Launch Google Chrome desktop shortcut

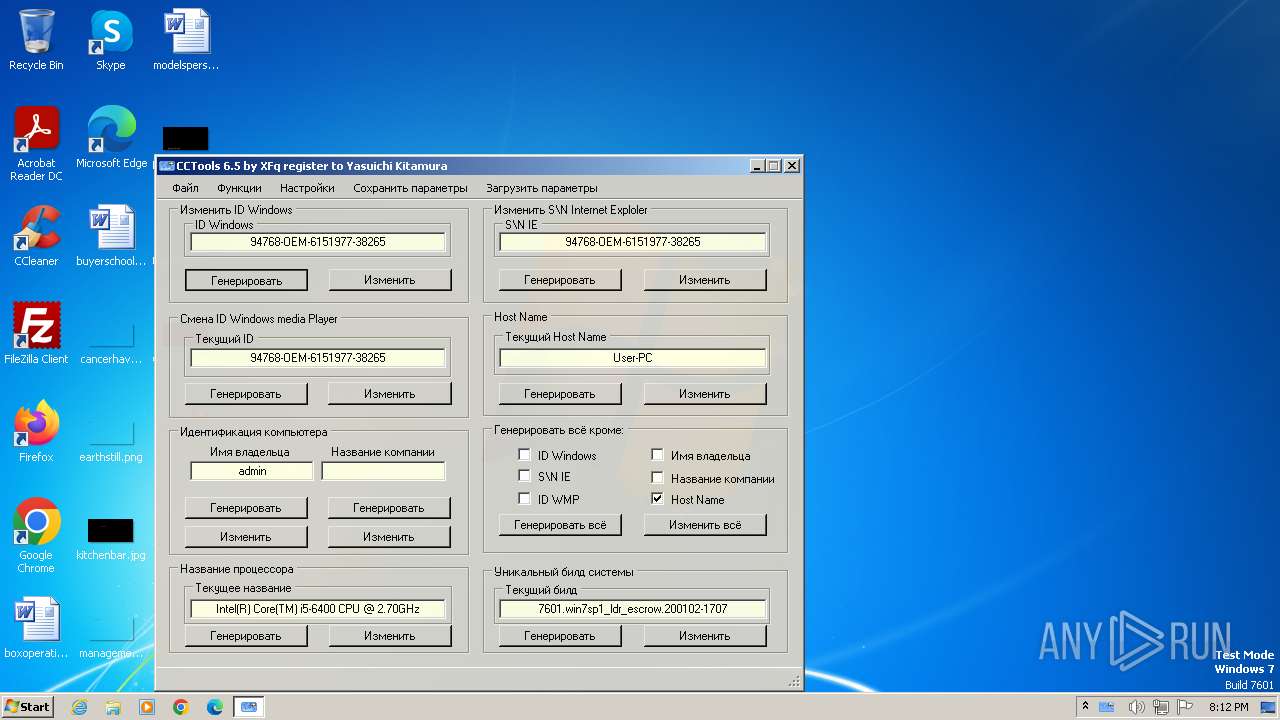click(x=36, y=536)
